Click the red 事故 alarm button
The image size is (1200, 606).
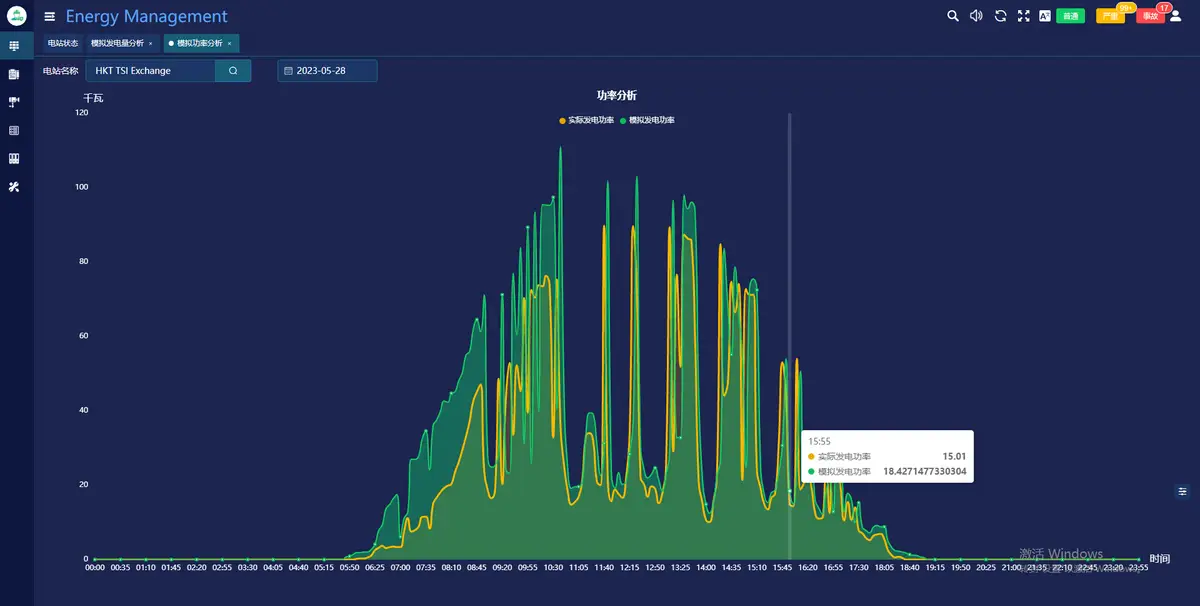tap(1149, 16)
